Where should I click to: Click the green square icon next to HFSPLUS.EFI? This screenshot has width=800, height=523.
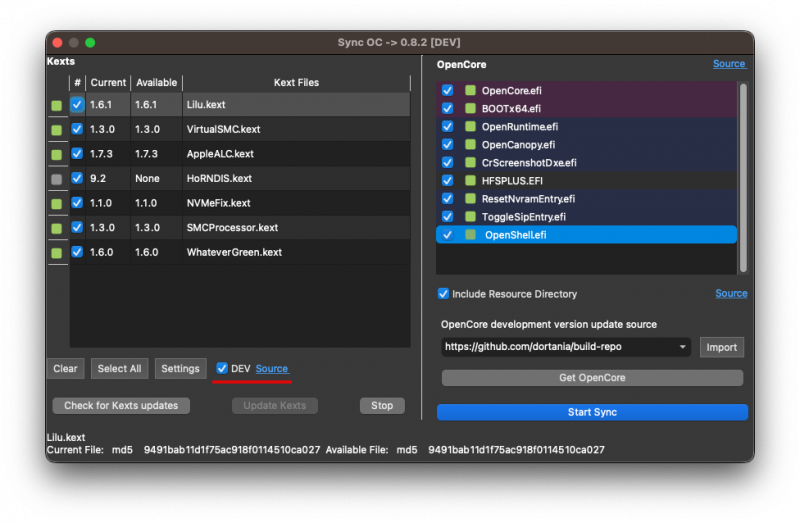click(x=470, y=181)
